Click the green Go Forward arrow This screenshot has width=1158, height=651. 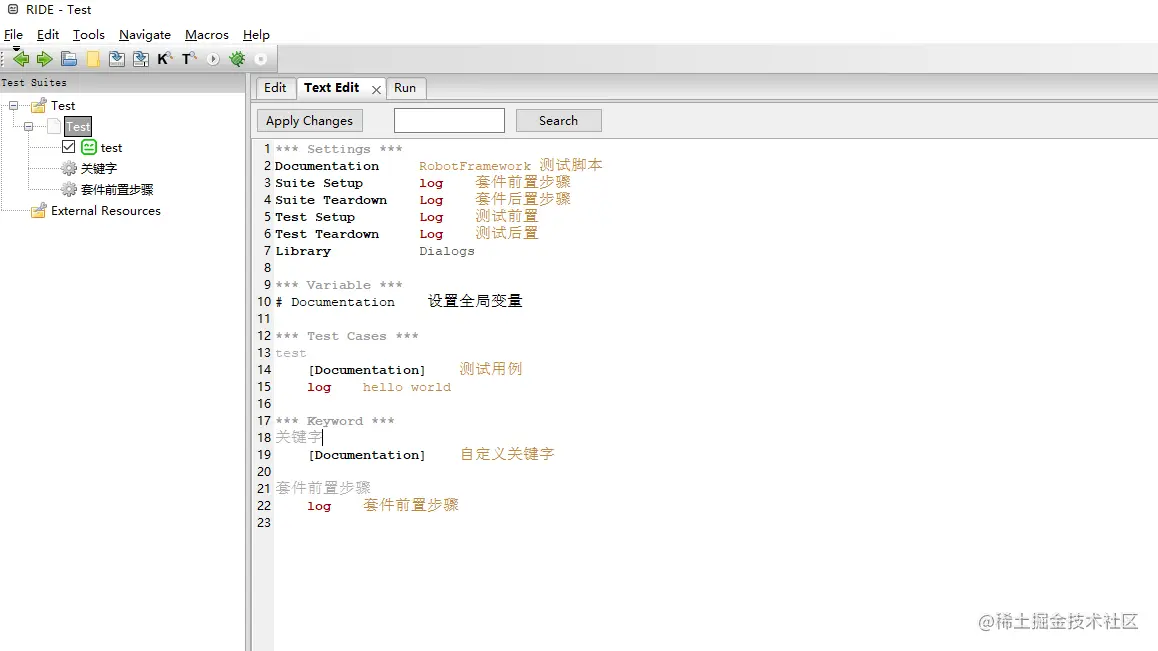coord(45,59)
